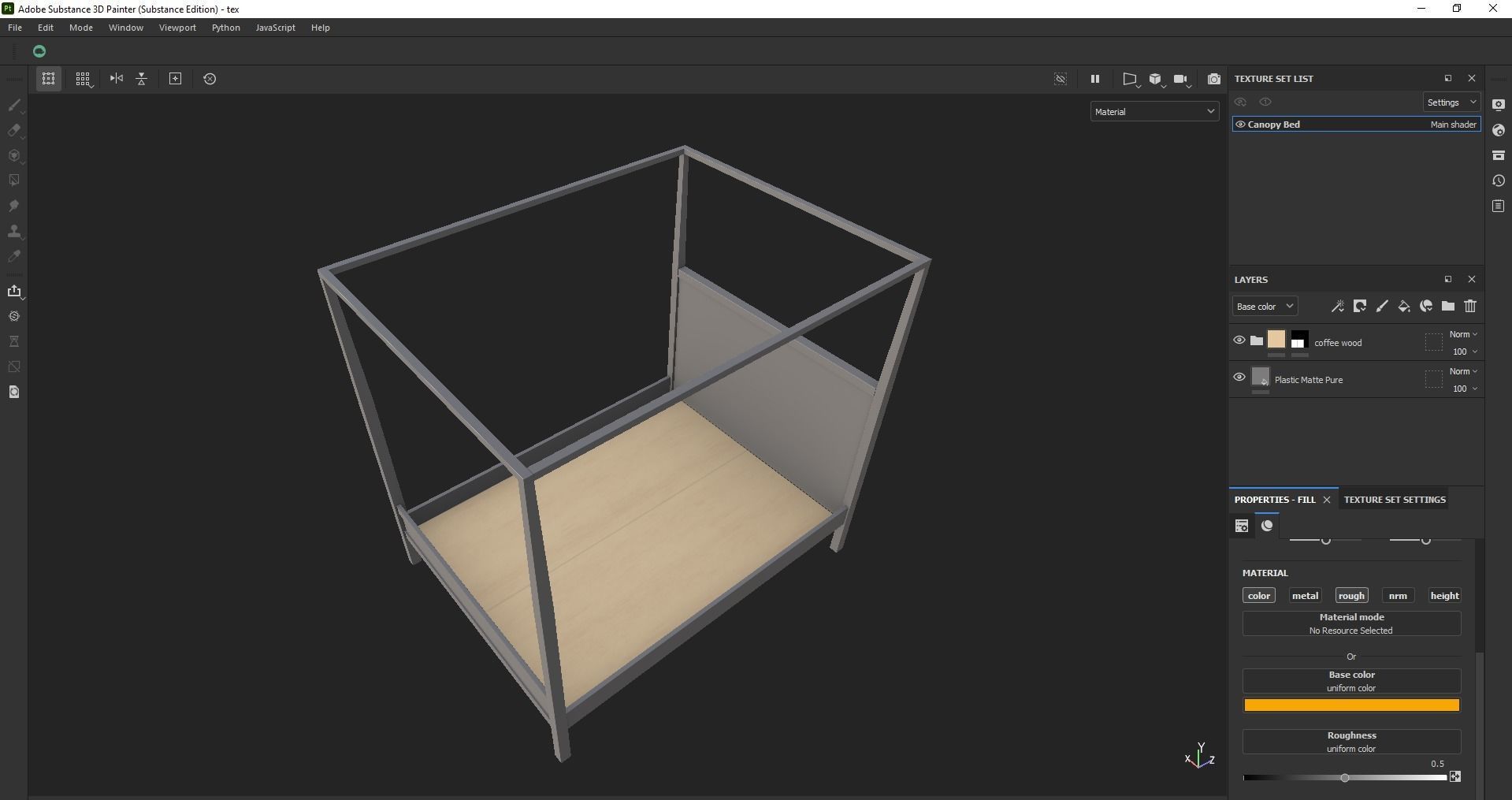Select the Main shader label

1453,125
